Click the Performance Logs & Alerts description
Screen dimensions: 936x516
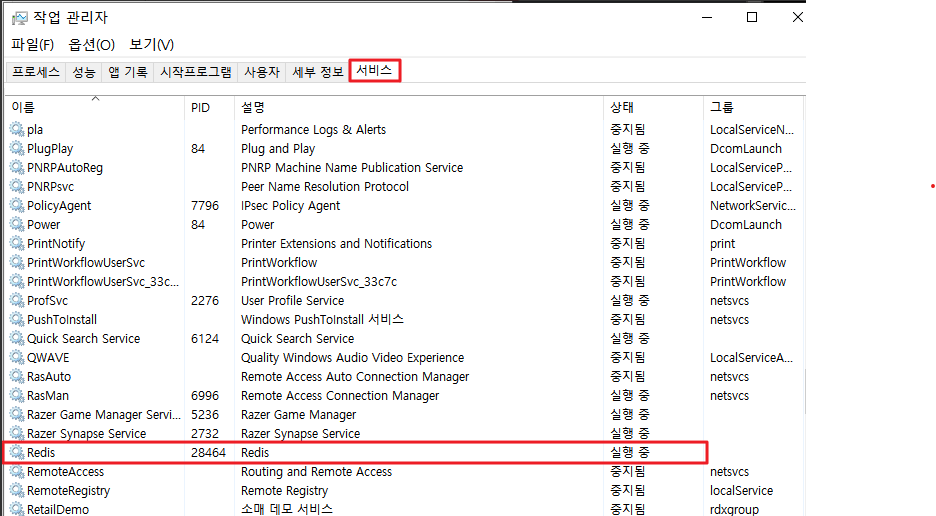pyautogui.click(x=313, y=130)
